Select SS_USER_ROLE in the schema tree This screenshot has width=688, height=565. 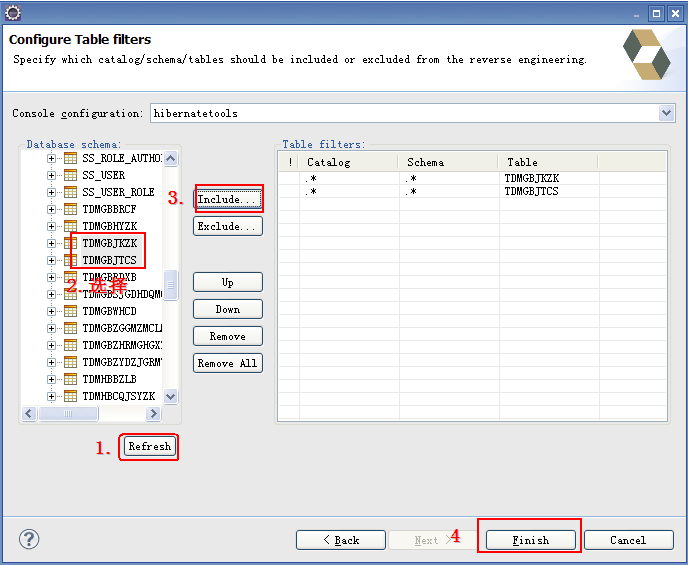(118, 192)
